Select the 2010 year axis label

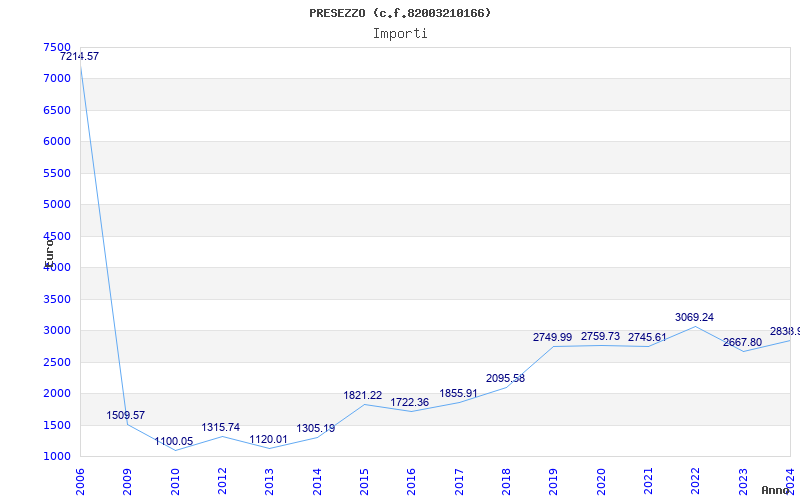[175, 482]
